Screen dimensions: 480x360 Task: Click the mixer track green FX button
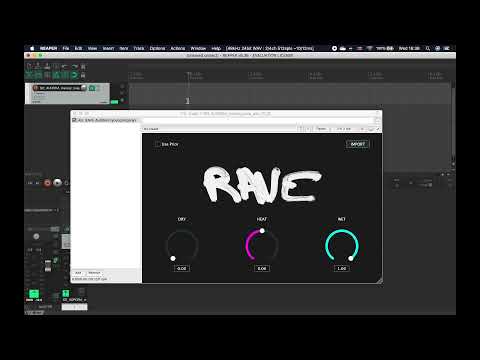coord(66,293)
